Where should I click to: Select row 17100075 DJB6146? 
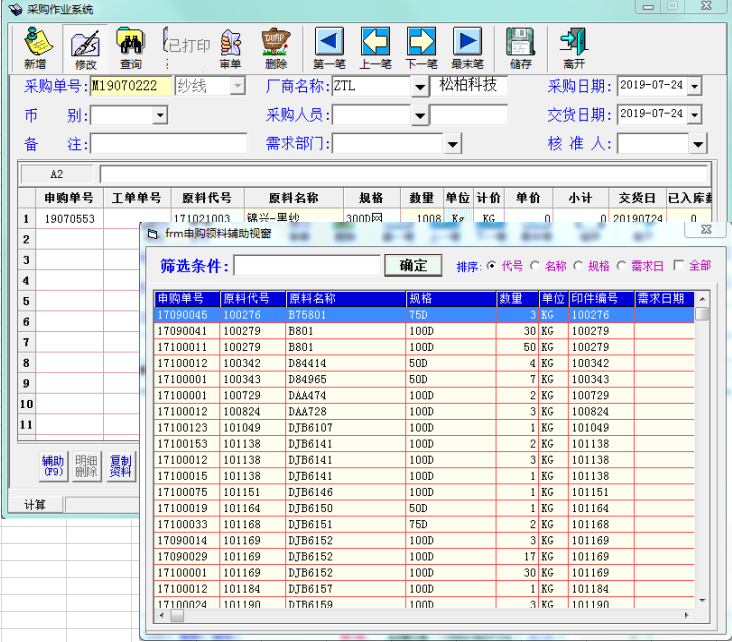coord(424,492)
